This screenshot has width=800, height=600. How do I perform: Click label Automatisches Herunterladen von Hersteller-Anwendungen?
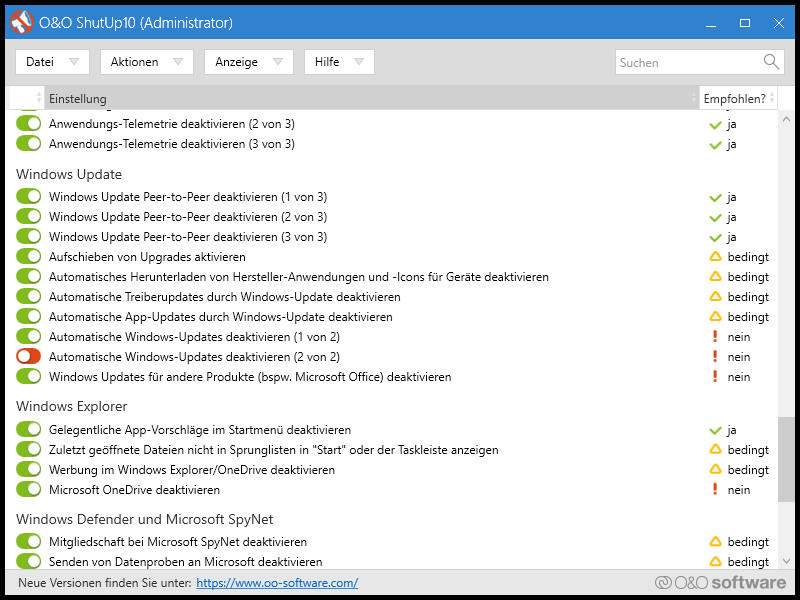click(299, 277)
